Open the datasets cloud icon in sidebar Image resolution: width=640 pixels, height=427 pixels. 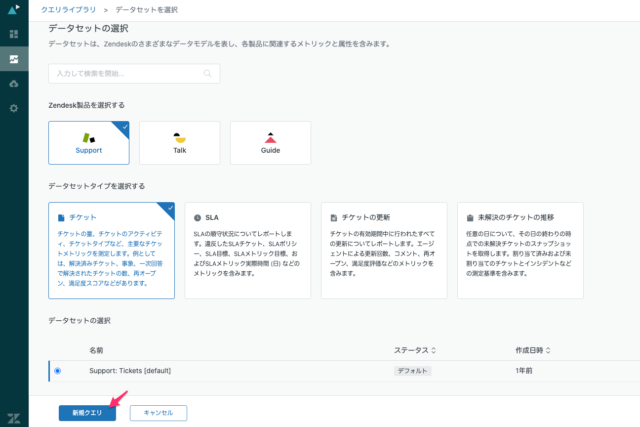click(x=14, y=84)
